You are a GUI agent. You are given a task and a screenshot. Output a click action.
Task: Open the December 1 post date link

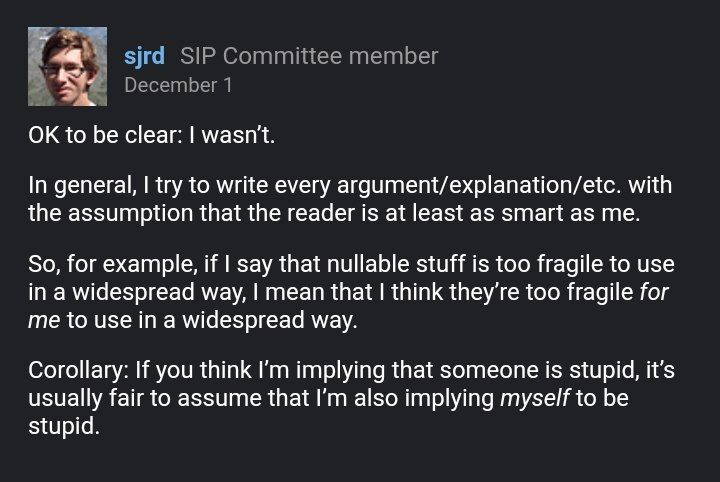click(x=178, y=85)
